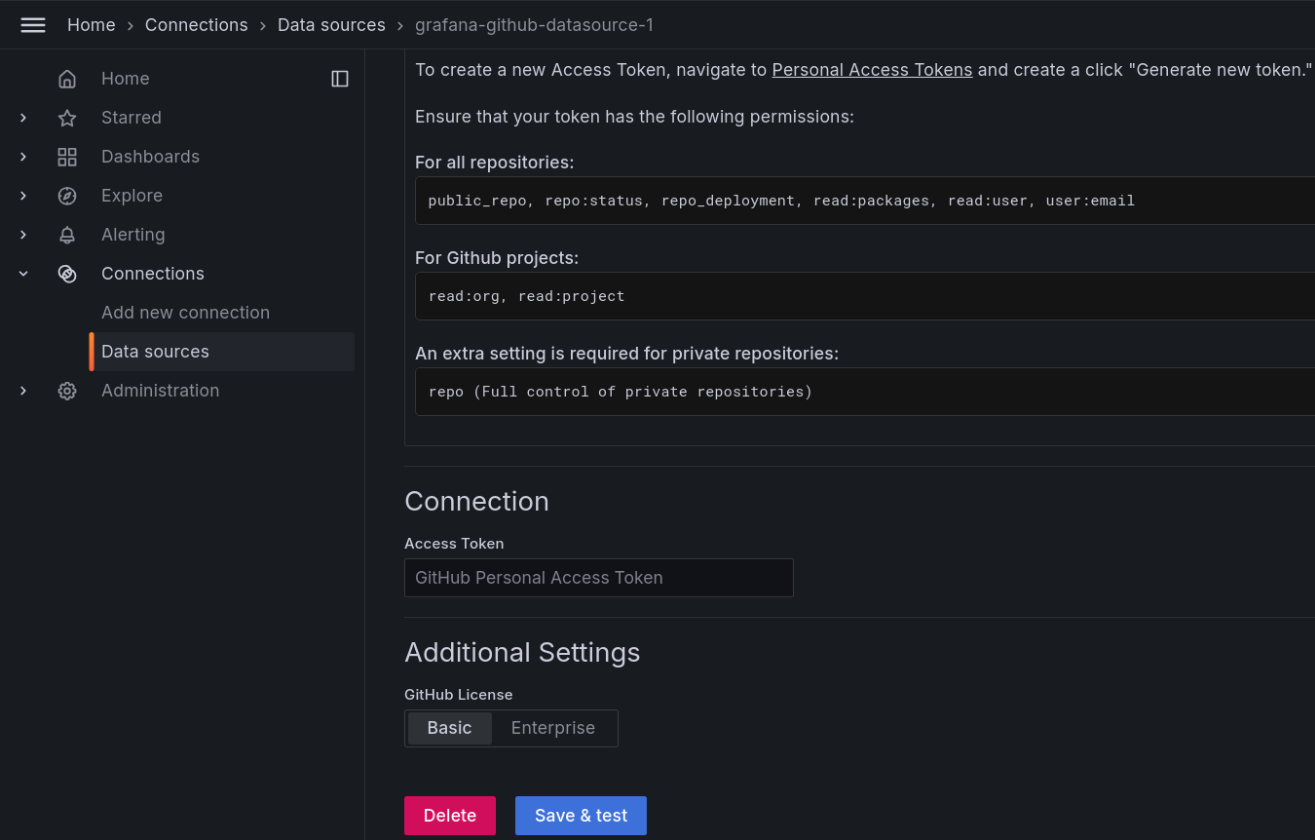Collapse the Connections section chevron
This screenshot has height=840, width=1315.
pos(24,274)
